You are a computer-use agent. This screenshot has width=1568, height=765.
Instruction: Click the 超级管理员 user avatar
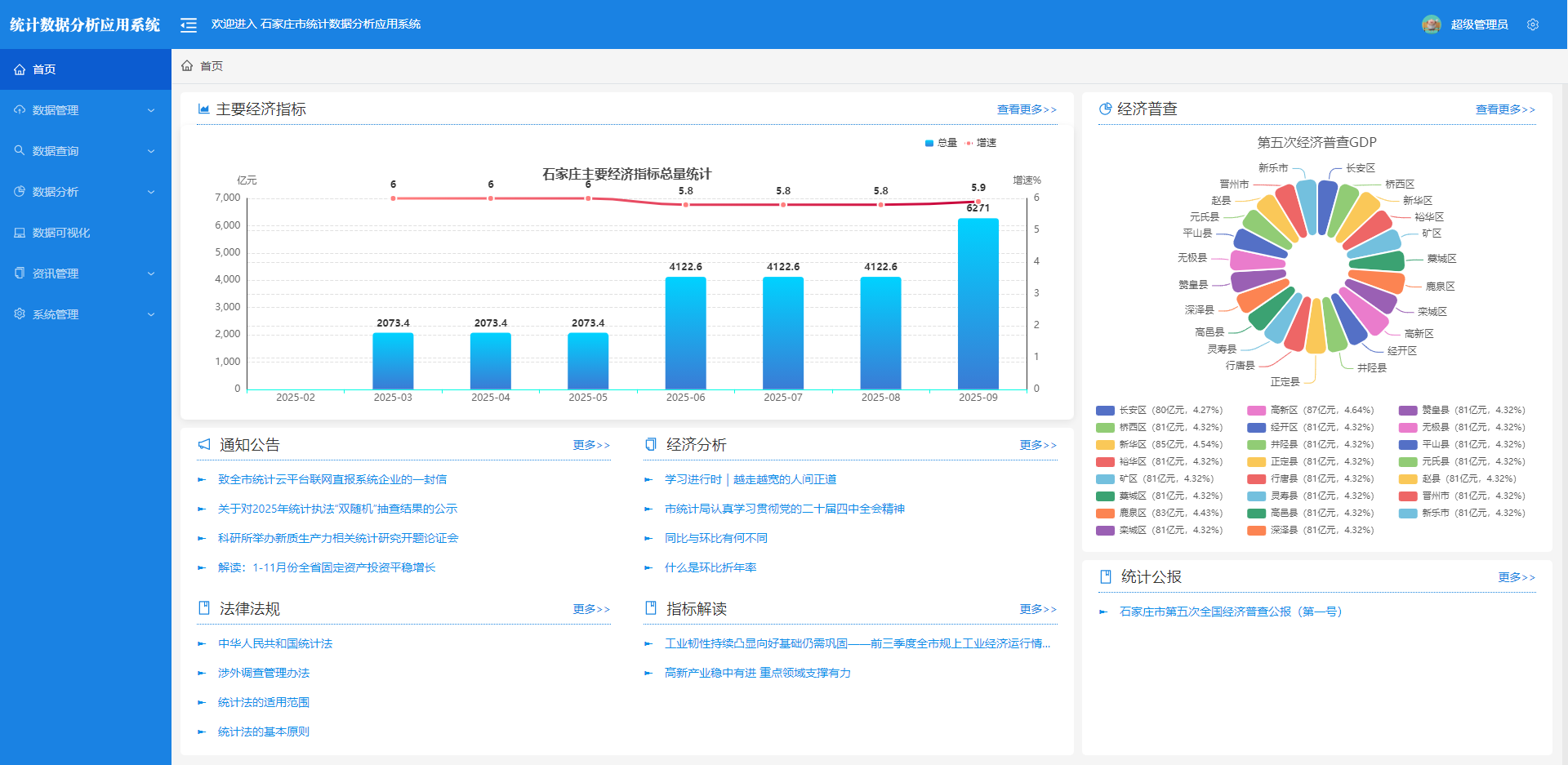[1431, 24]
